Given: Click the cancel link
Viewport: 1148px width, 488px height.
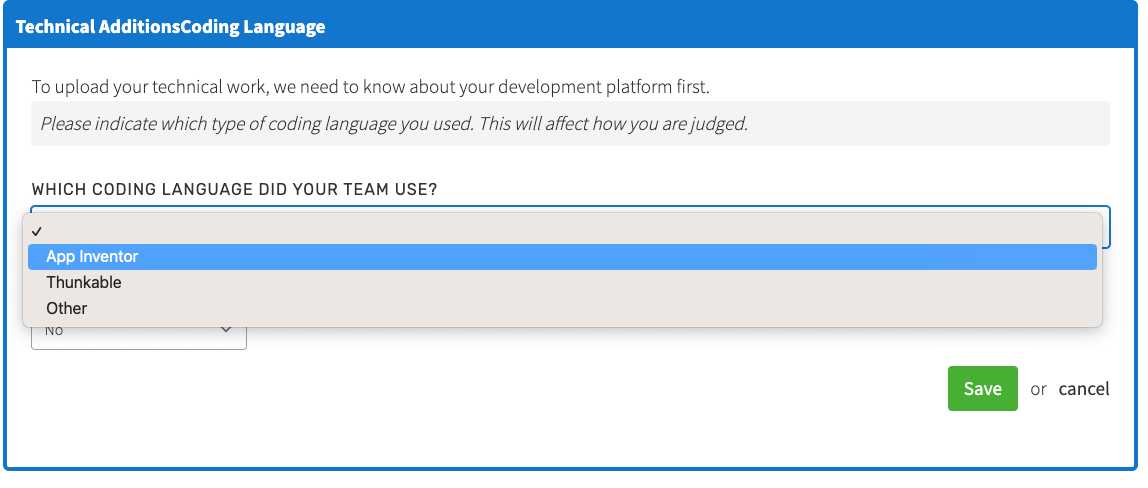Looking at the screenshot, I should click(1084, 389).
